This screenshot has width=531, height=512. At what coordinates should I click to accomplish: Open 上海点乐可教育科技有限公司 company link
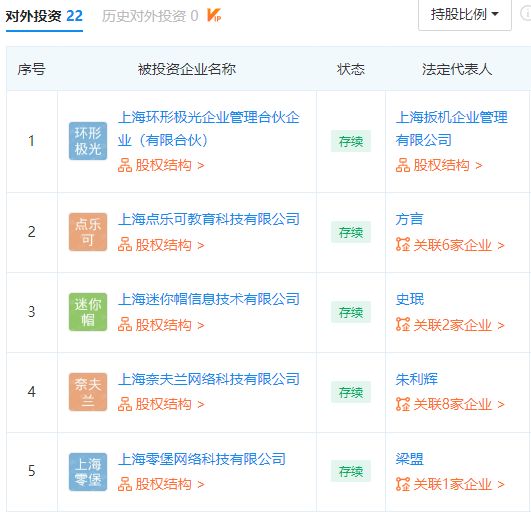(x=209, y=219)
